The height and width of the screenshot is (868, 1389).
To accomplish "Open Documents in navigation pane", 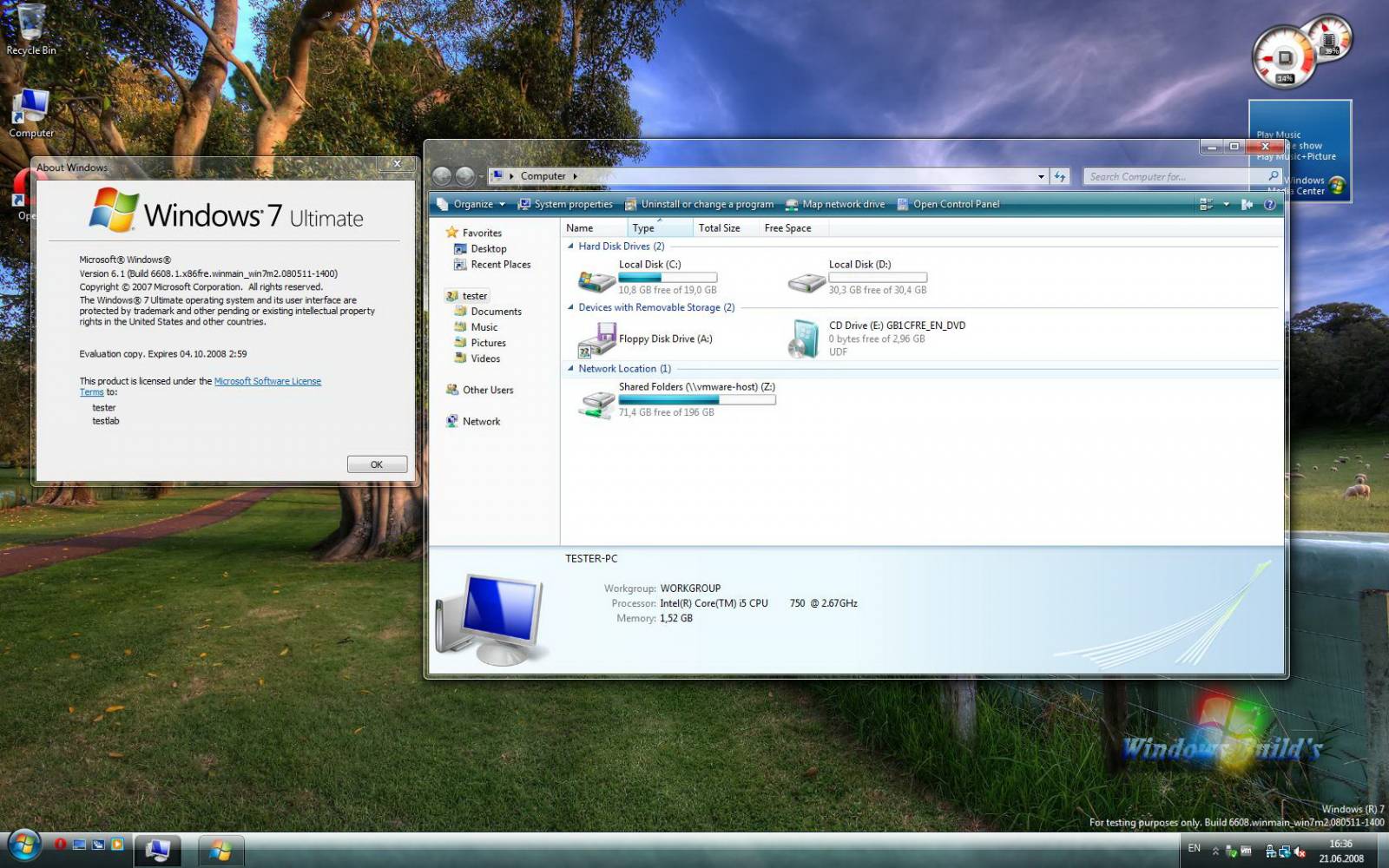I will 488,312.
